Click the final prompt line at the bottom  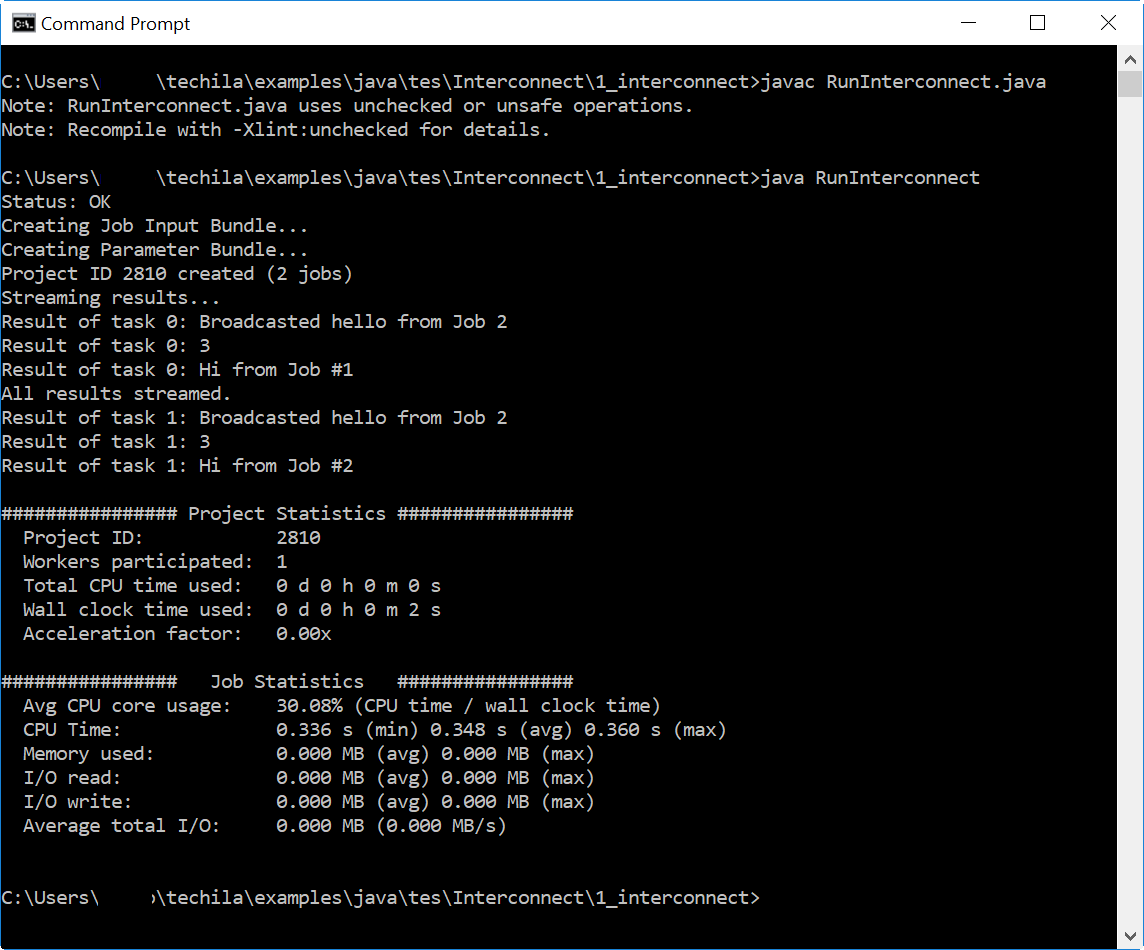[380, 898]
